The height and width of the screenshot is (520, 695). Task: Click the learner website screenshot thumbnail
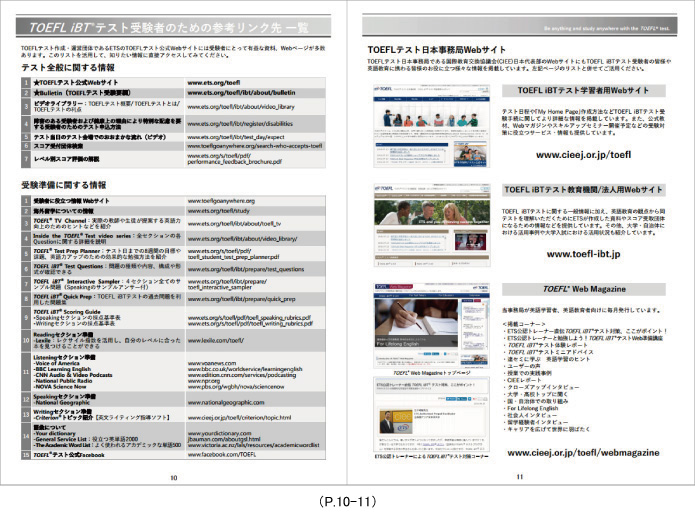[432, 126]
